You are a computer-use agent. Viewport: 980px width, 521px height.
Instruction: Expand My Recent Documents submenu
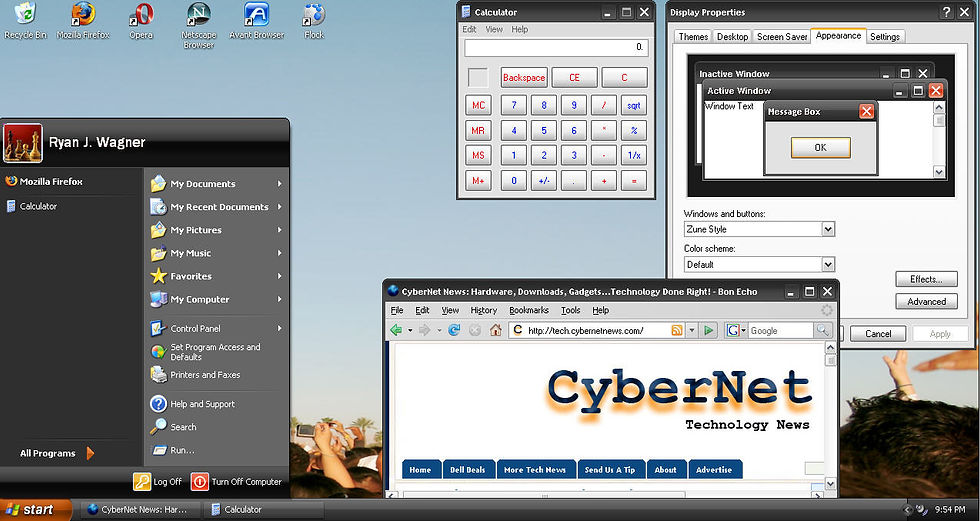click(279, 207)
